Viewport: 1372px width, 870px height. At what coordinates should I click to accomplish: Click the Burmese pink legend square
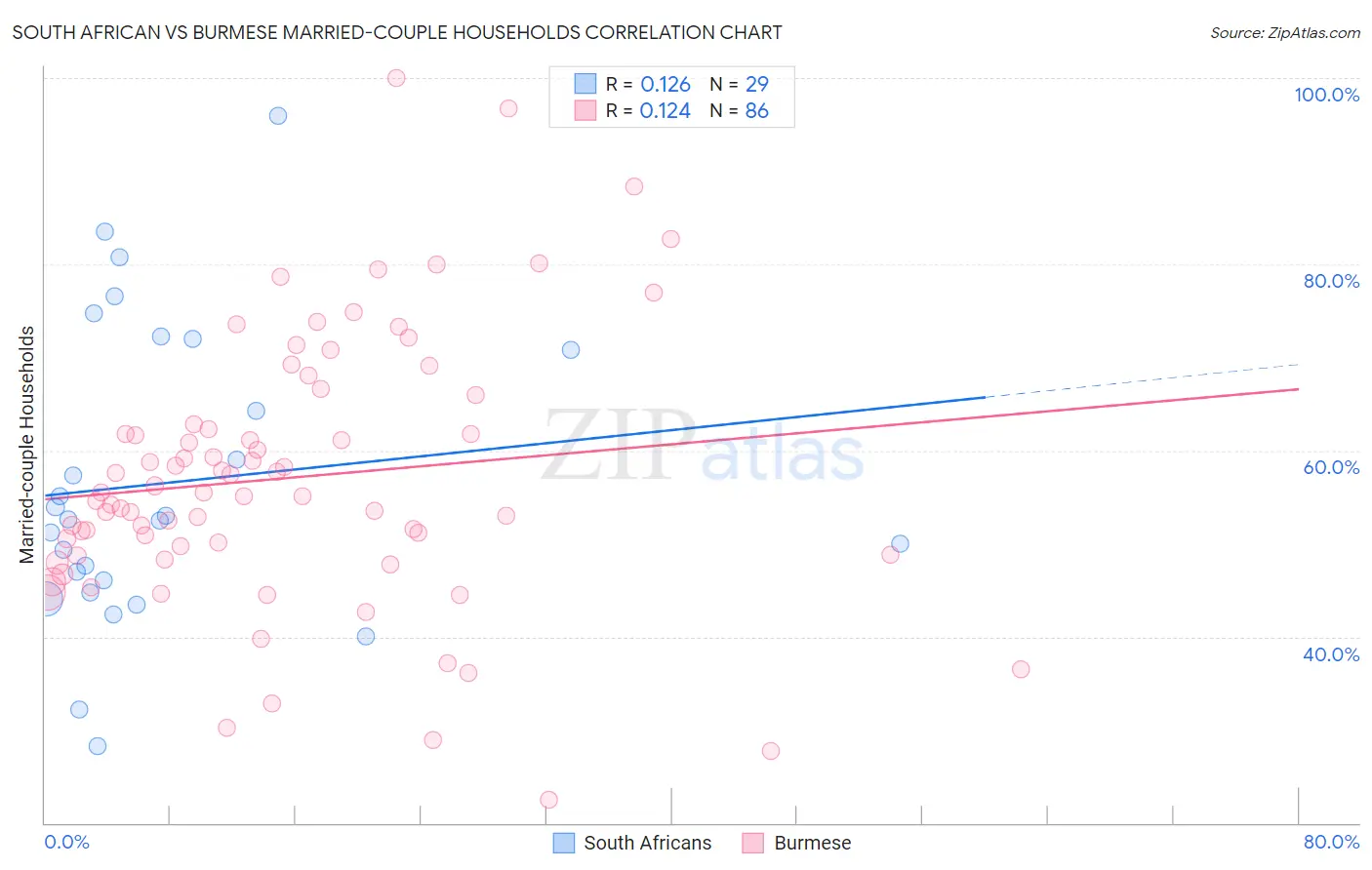coord(752,843)
